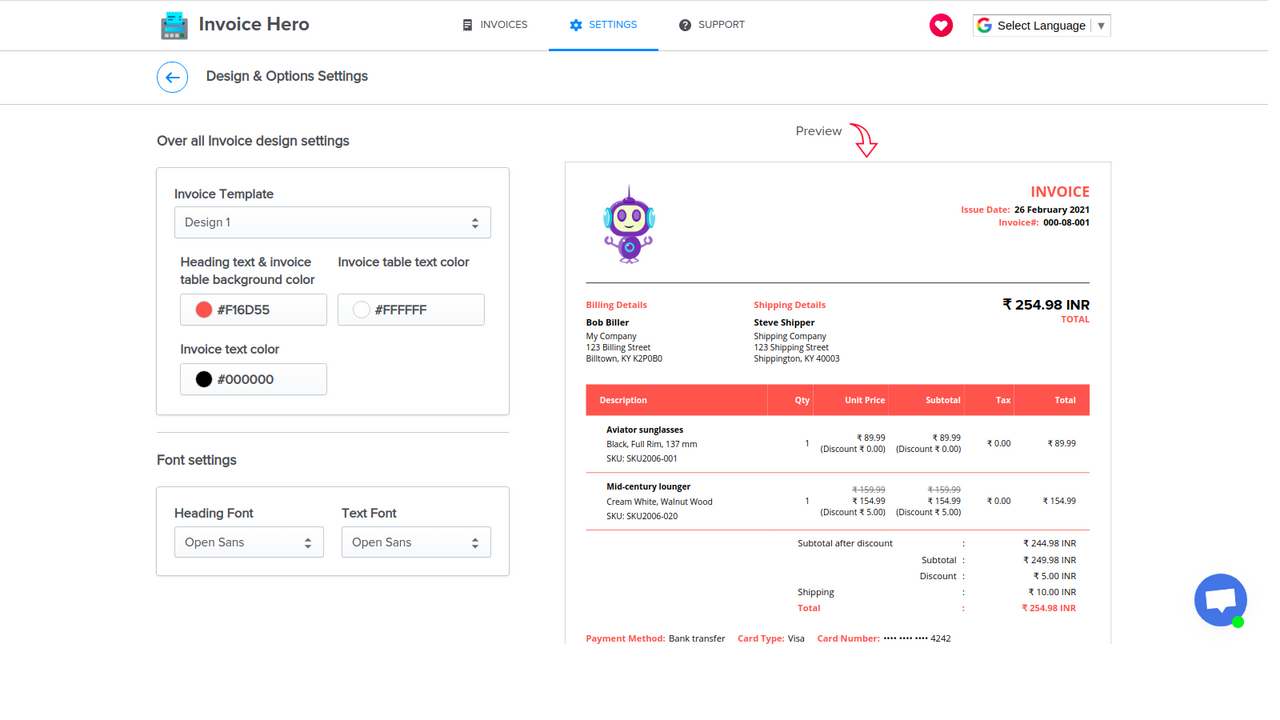Screen dimensions: 1280x720
Task: Click the robot mascot logo in the preview
Action: coord(628,225)
